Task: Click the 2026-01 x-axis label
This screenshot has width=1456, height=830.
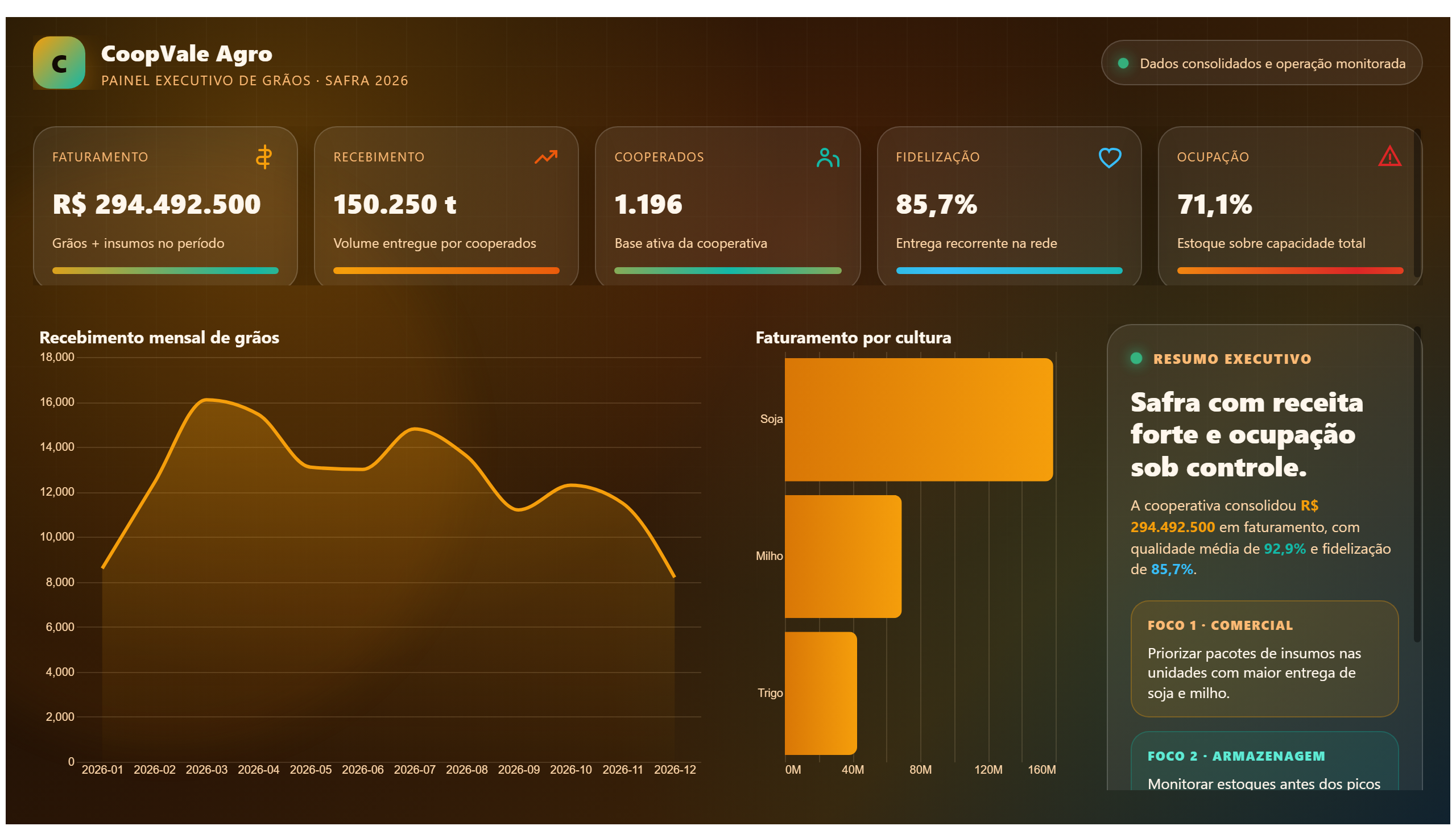Action: pos(102,770)
